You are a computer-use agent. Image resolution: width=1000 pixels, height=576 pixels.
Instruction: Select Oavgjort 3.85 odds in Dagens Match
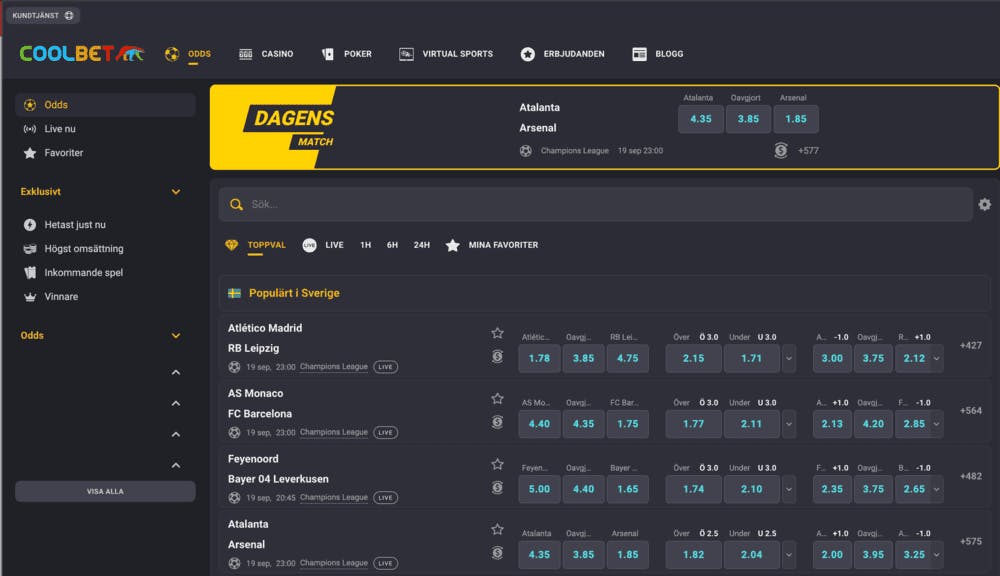[748, 119]
